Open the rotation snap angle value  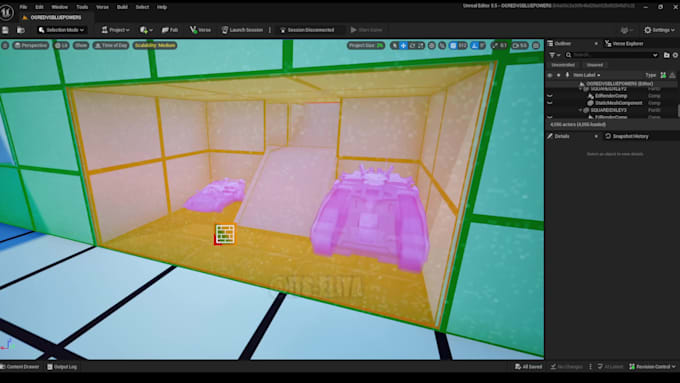coord(482,45)
